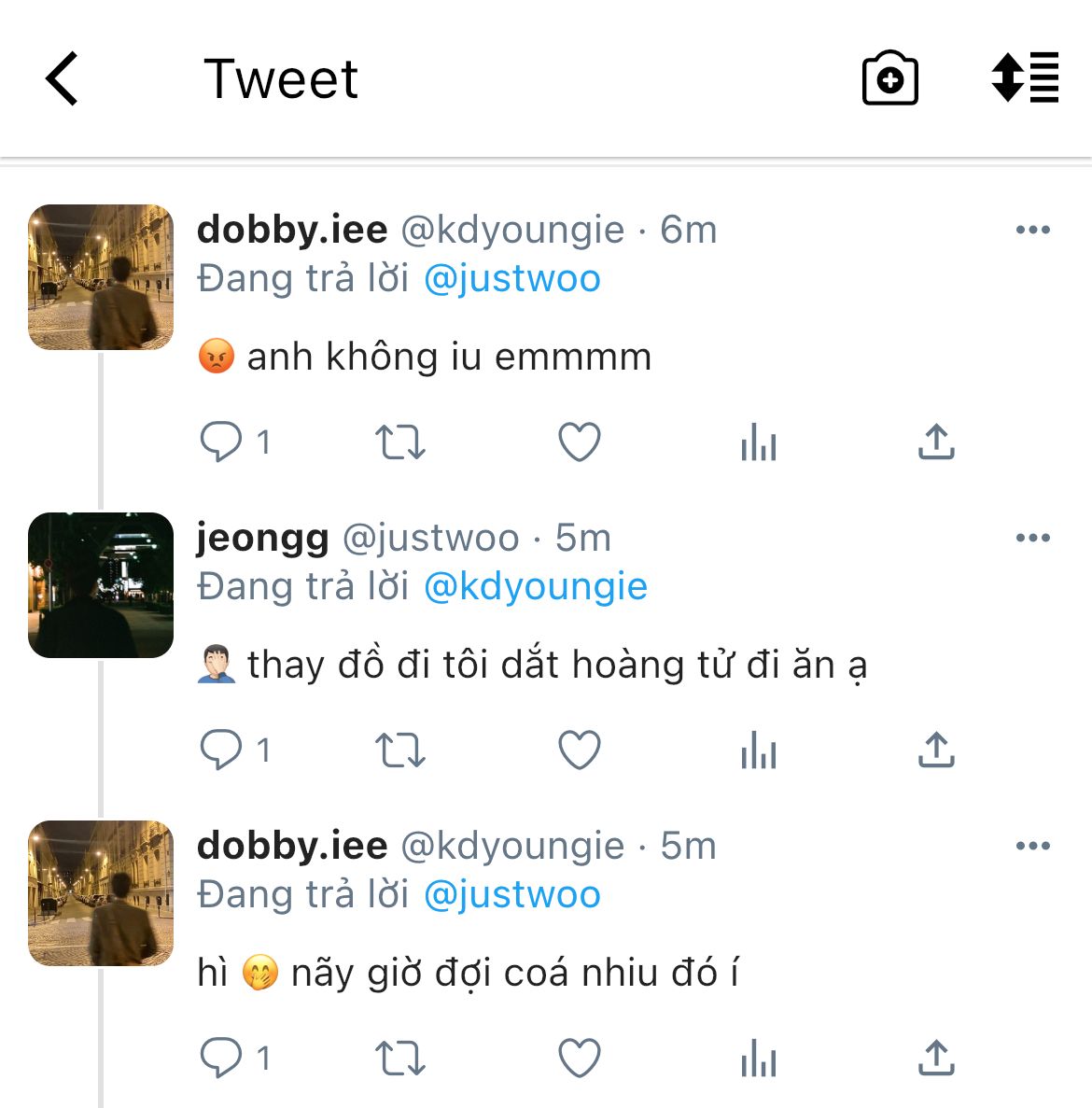
Task: Open dobby.iee profile name in first tweet
Action: tap(292, 230)
